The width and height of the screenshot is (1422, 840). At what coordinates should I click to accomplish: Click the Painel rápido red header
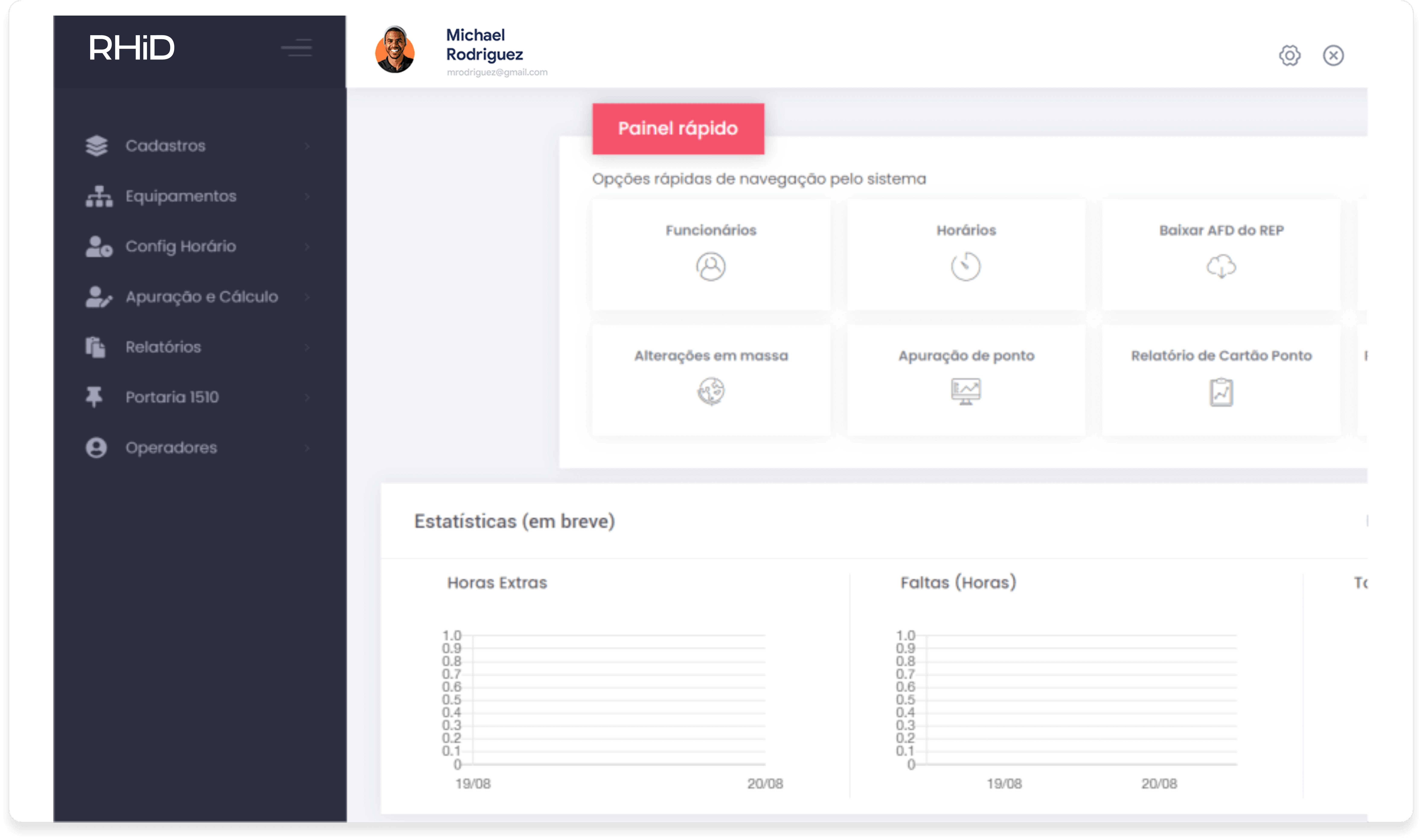click(x=678, y=128)
